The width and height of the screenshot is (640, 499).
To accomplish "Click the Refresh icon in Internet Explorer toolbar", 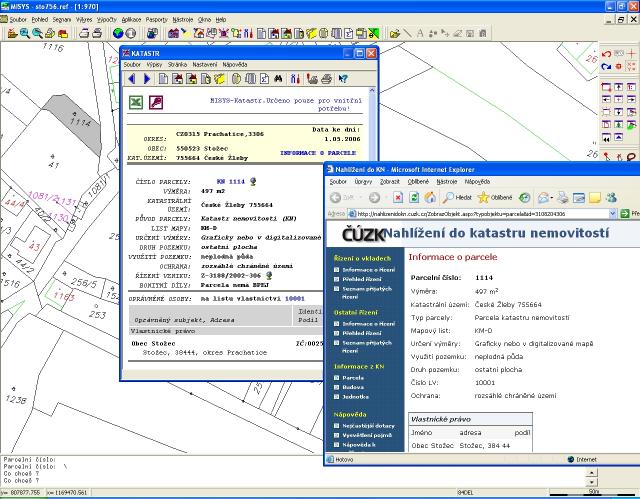I will (x=414, y=198).
